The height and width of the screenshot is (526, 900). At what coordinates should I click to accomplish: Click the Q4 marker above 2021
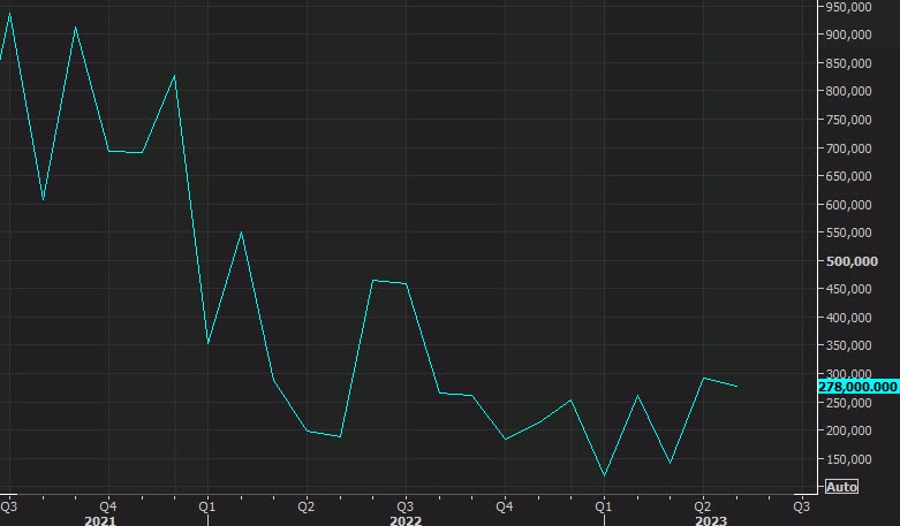108,505
